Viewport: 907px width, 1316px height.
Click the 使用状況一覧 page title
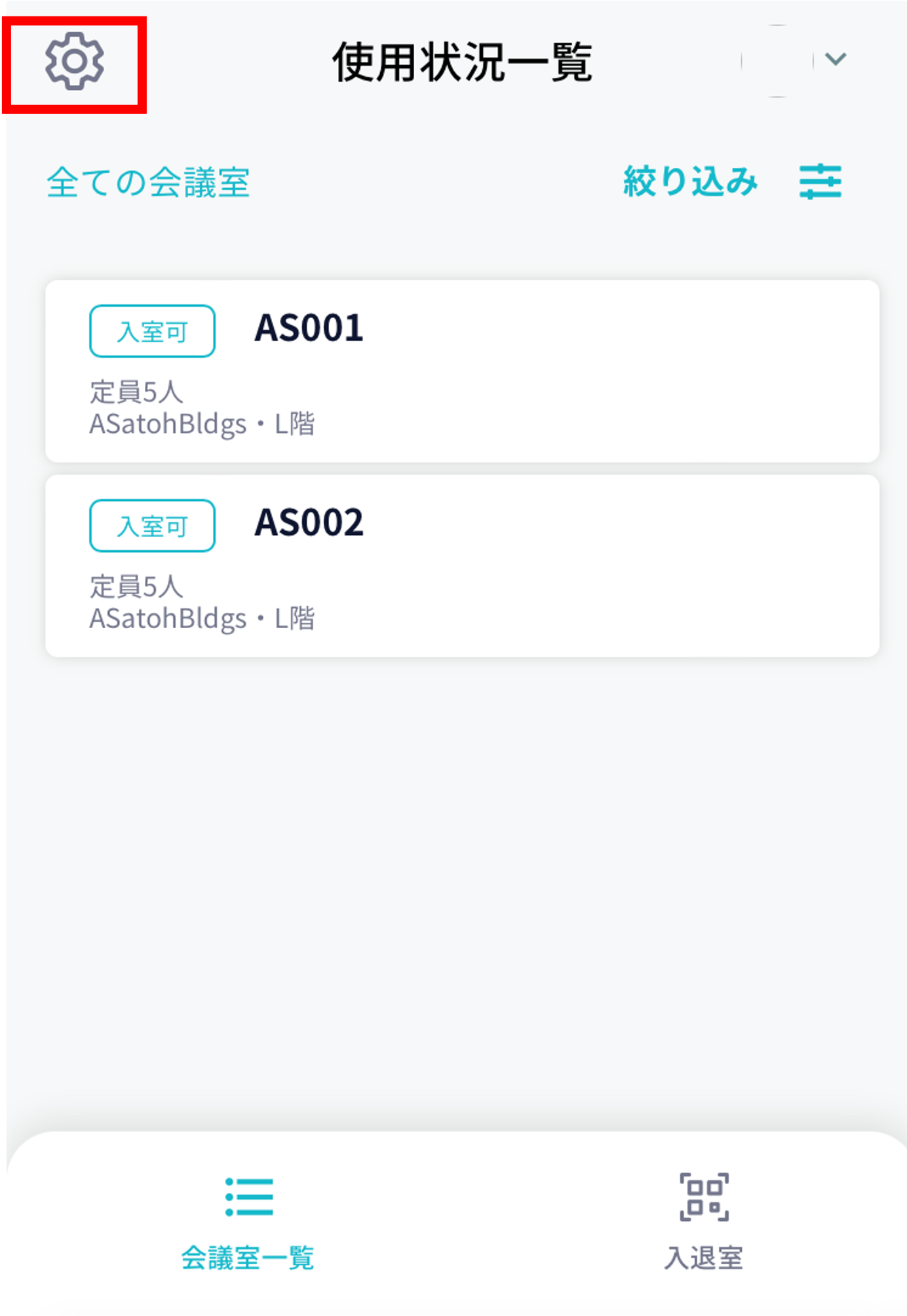(x=462, y=62)
